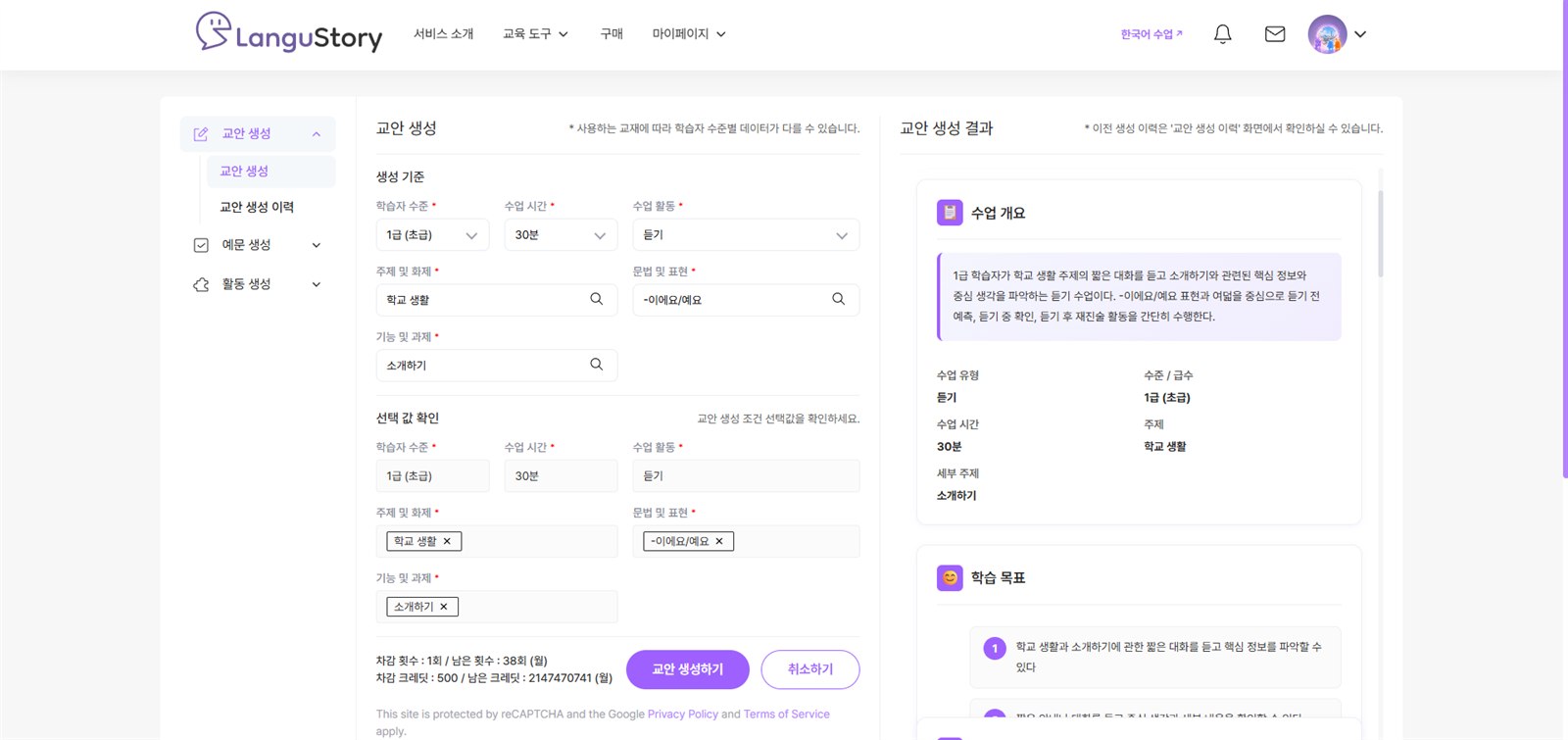The image size is (1568, 740).
Task: Click the user profile avatar
Action: 1327,34
